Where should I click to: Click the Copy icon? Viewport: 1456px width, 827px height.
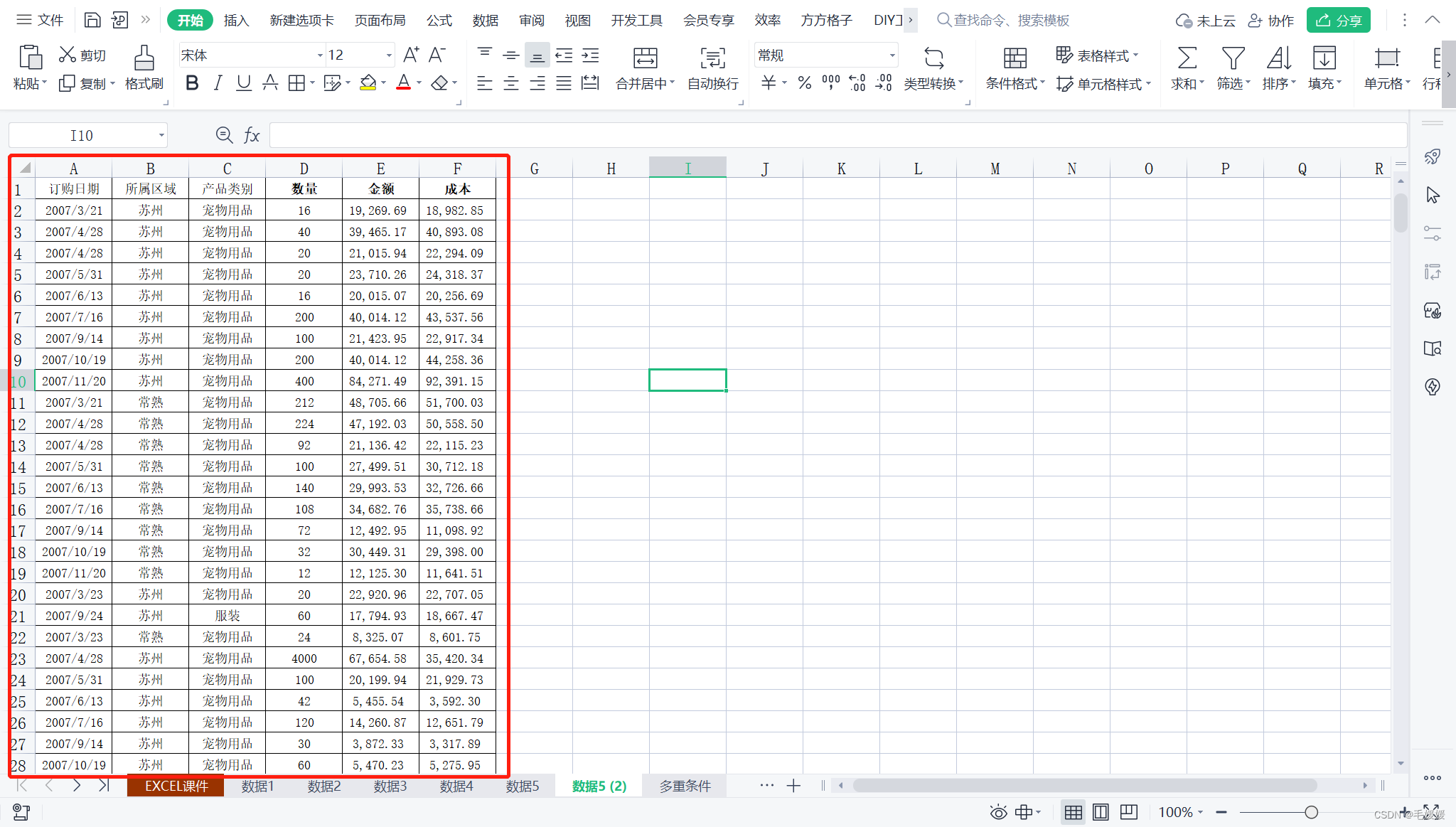pyautogui.click(x=67, y=84)
